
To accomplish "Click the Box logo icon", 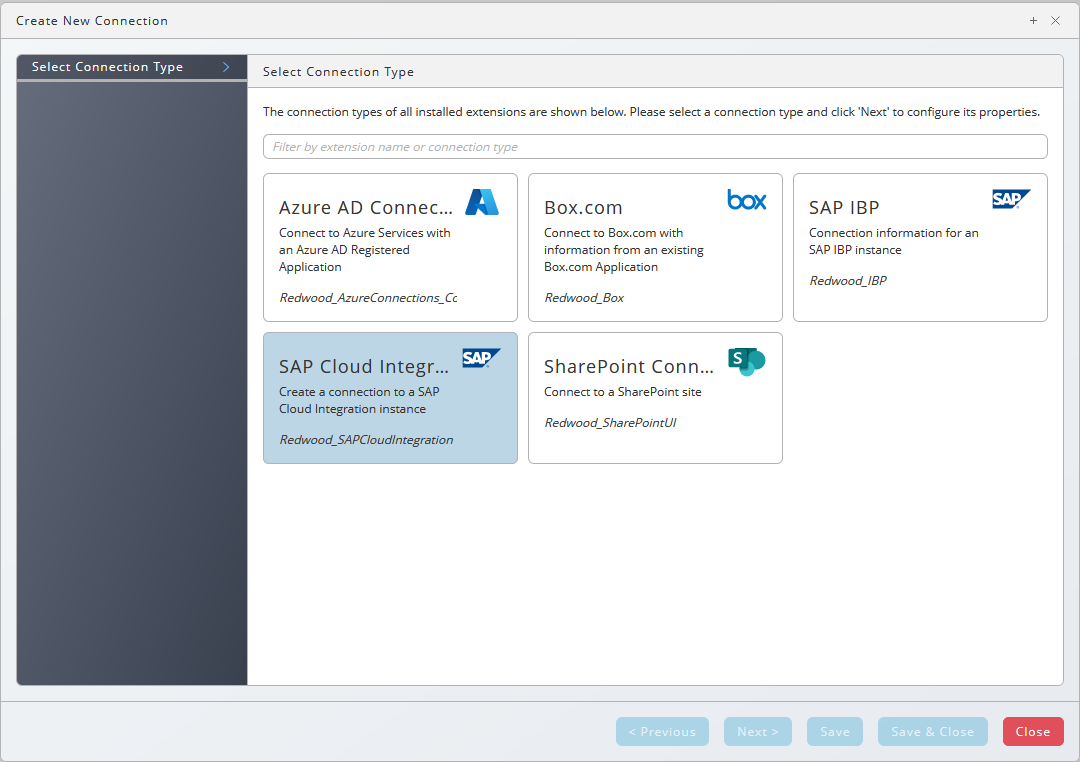I will click(x=747, y=200).
